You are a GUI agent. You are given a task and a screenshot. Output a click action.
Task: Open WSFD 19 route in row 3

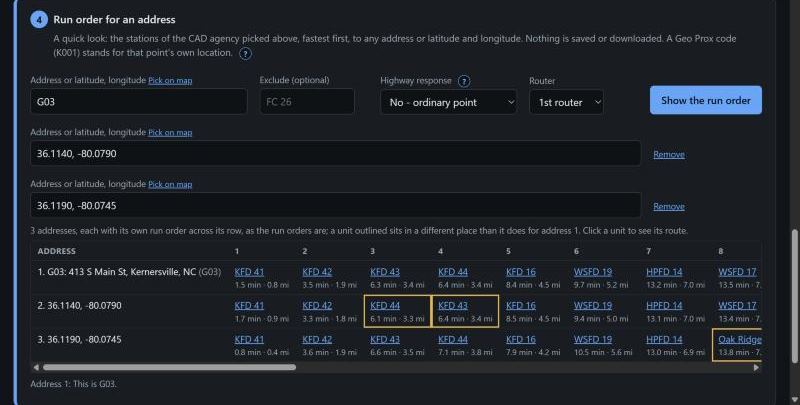tap(593, 339)
